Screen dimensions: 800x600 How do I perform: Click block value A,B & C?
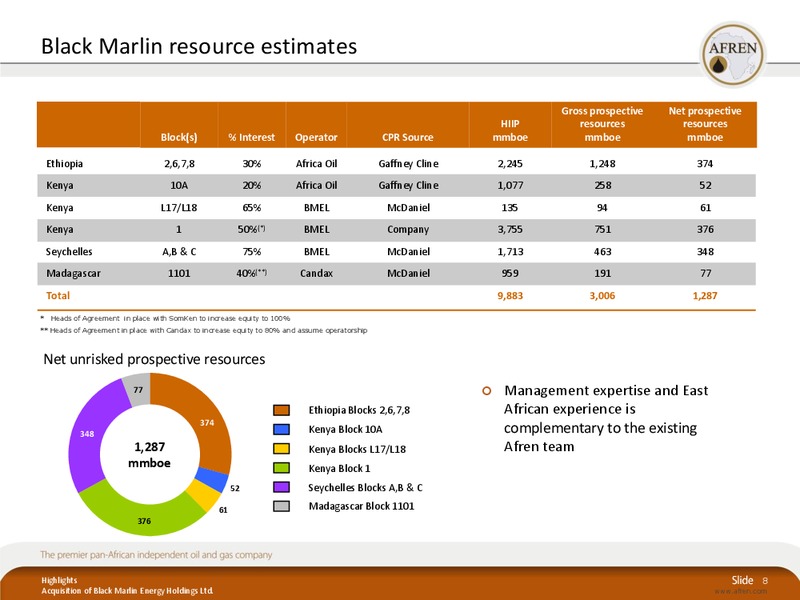[x=179, y=252]
